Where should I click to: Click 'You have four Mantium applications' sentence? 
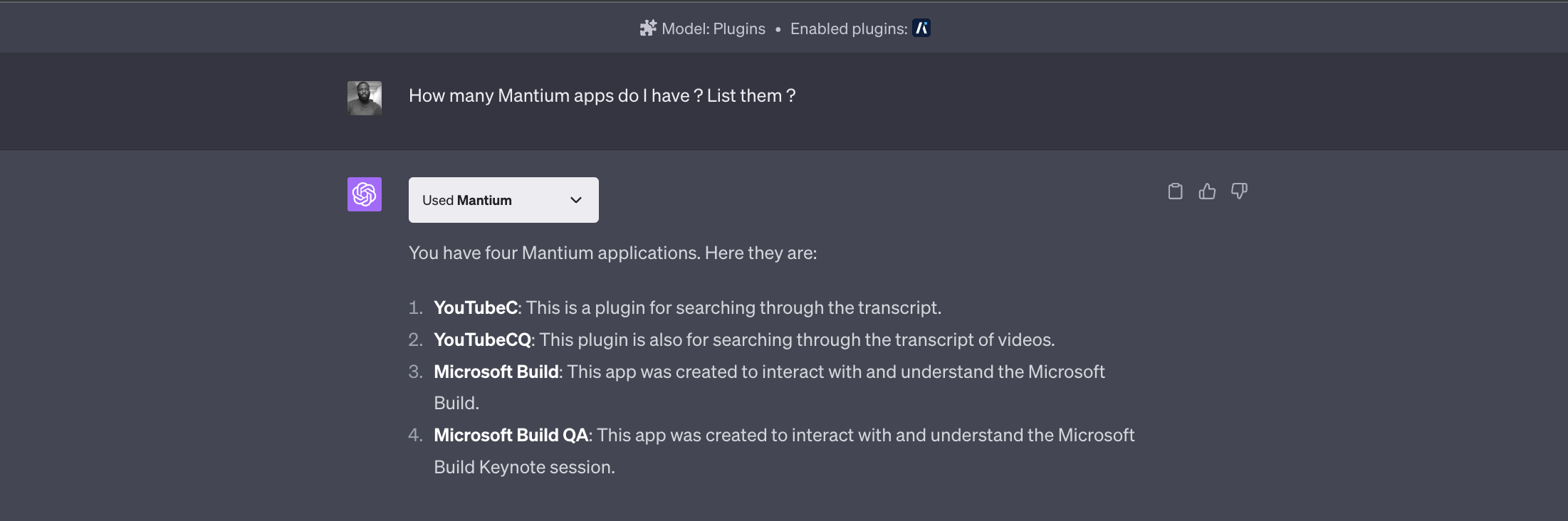612,253
